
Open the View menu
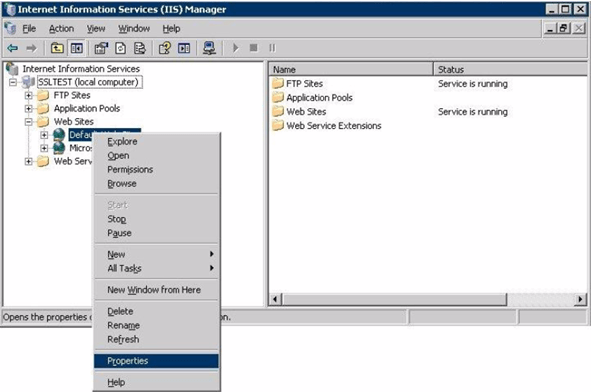96,29
